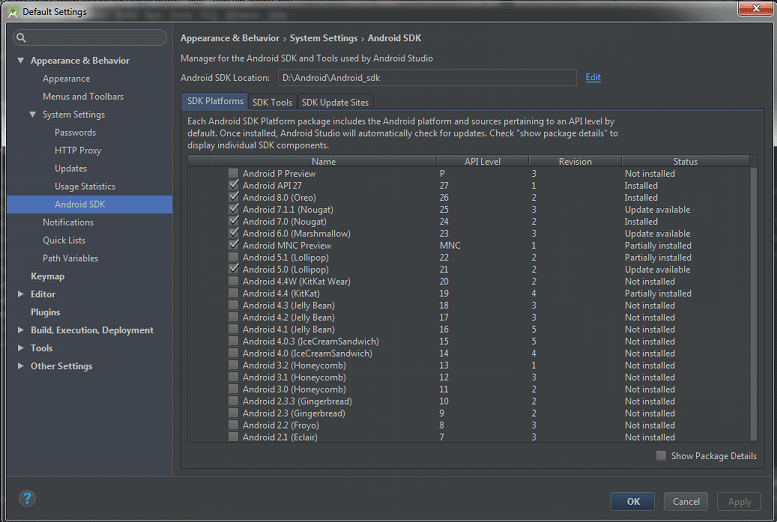Click the Android SDK Location field
The height and width of the screenshot is (522, 777).
[427, 78]
